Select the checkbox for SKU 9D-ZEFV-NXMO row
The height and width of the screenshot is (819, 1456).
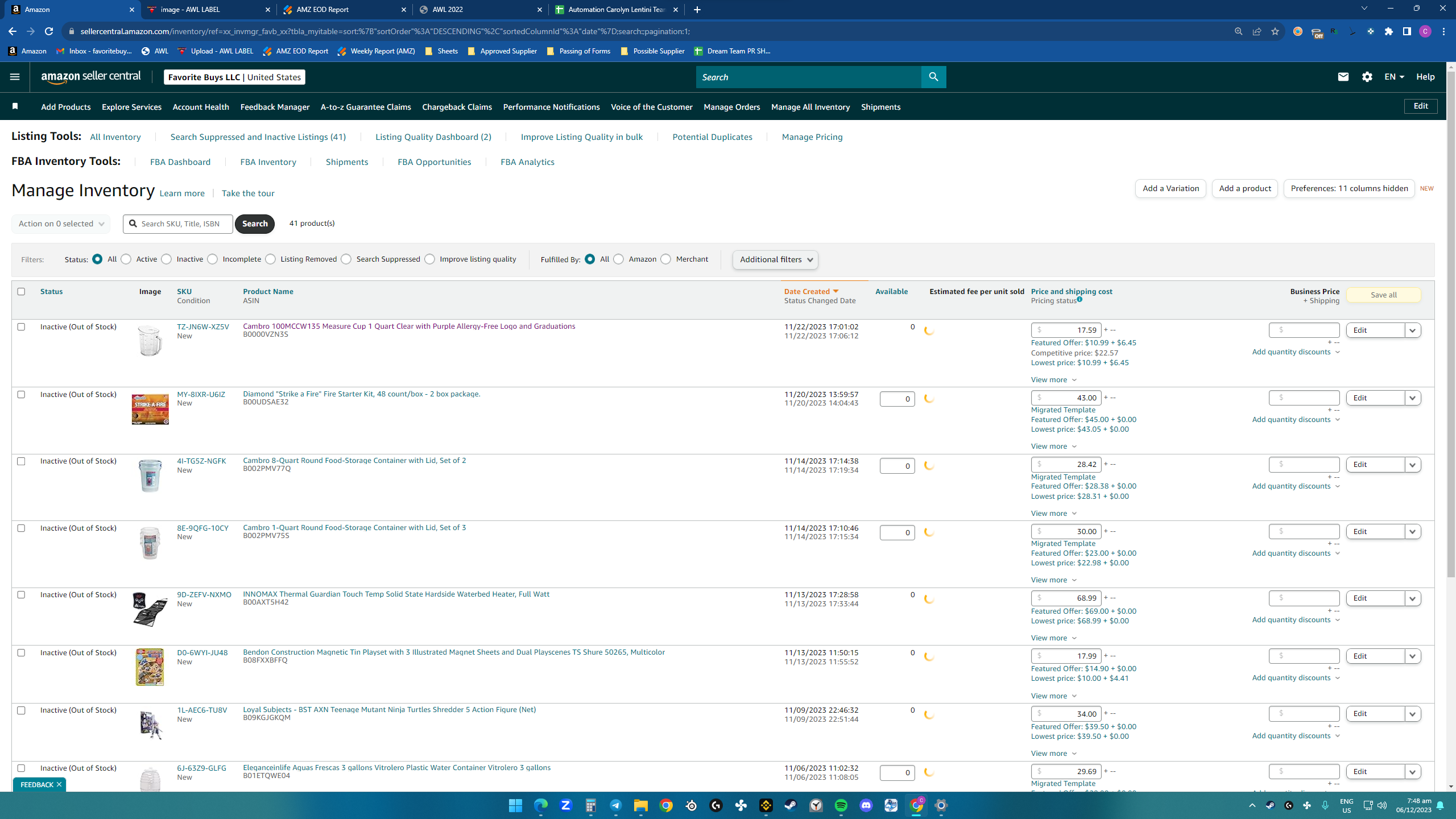pyautogui.click(x=21, y=594)
